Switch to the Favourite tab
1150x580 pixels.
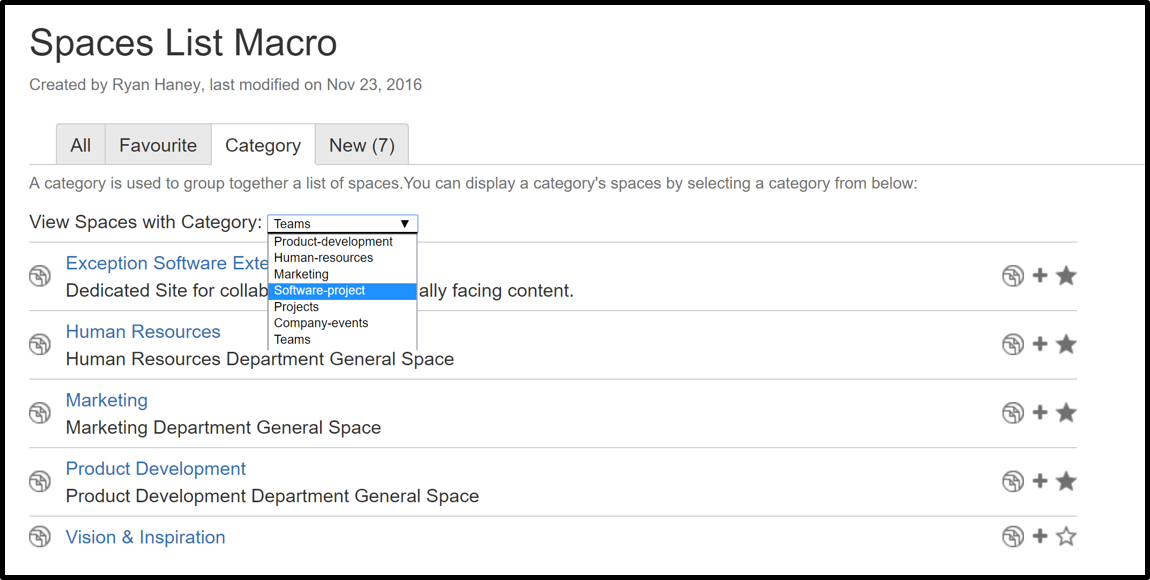[158, 144]
